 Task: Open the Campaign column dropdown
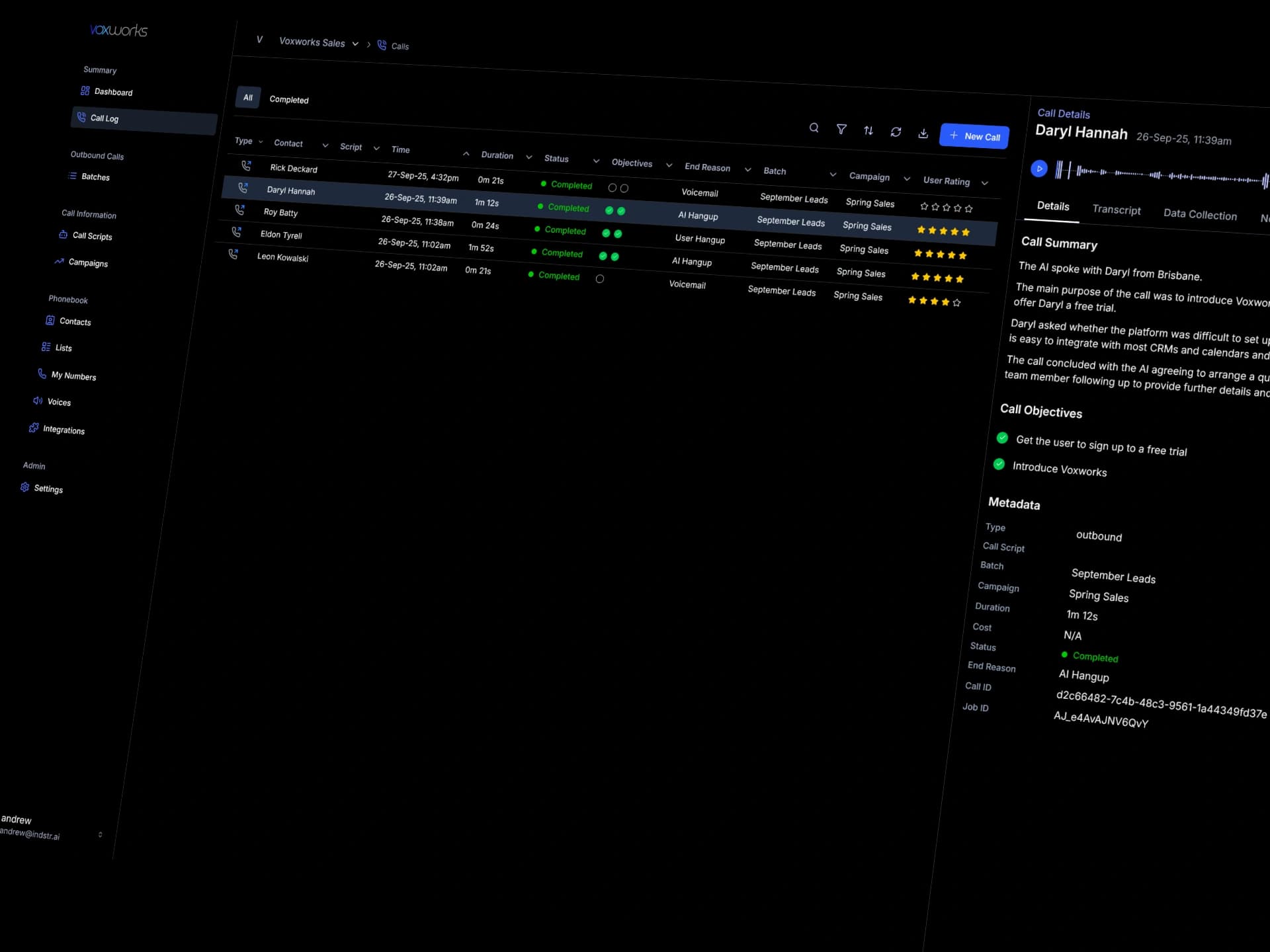pos(907,178)
